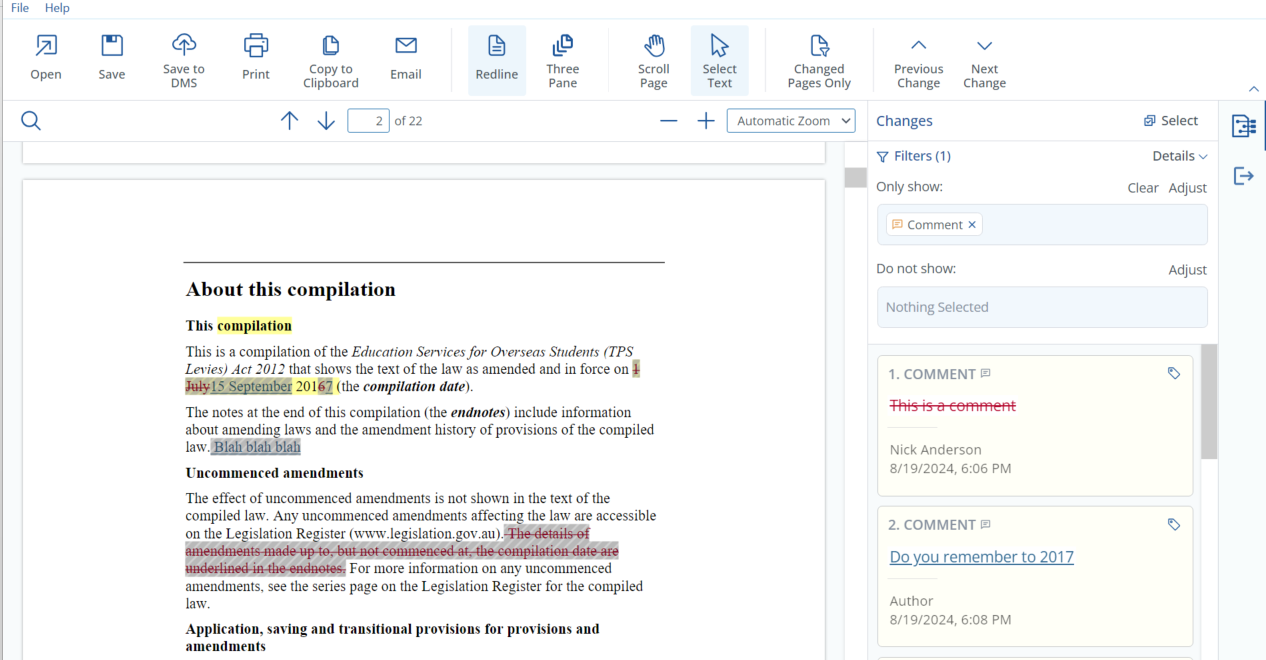Zoom out with the minus icon
The image size is (1266, 660).
point(669,121)
